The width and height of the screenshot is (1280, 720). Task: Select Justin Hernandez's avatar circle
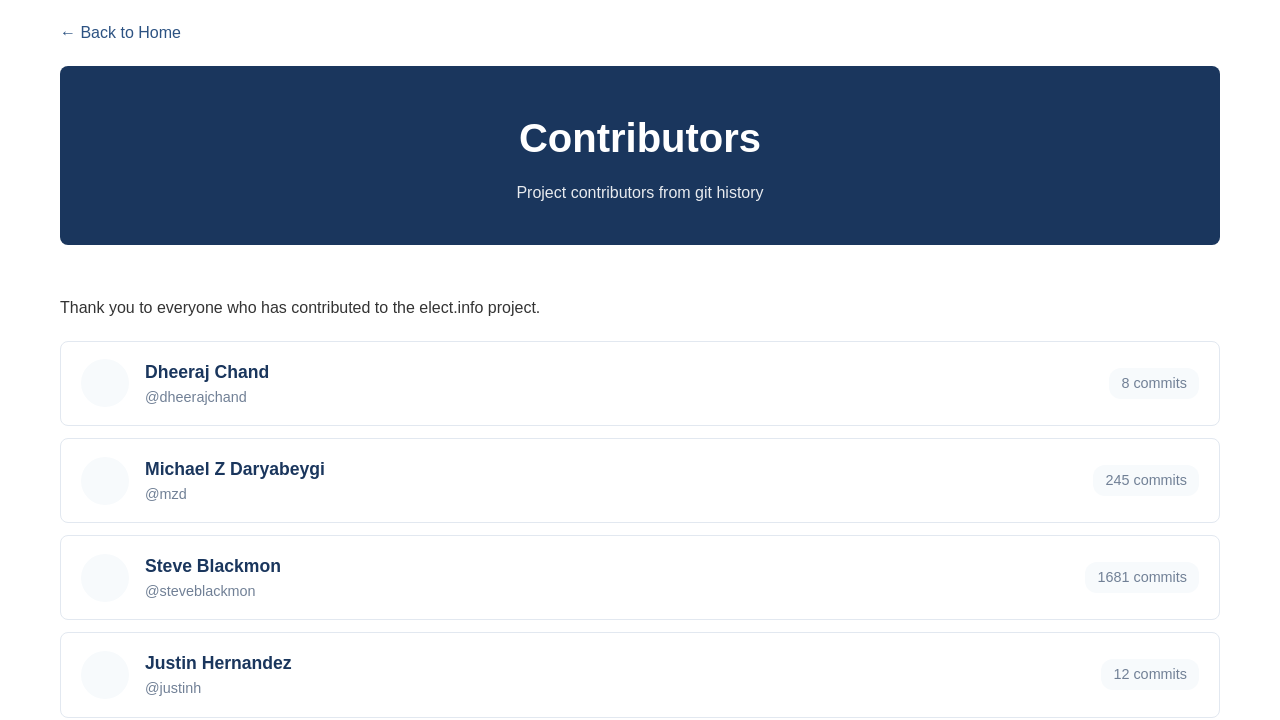105,675
